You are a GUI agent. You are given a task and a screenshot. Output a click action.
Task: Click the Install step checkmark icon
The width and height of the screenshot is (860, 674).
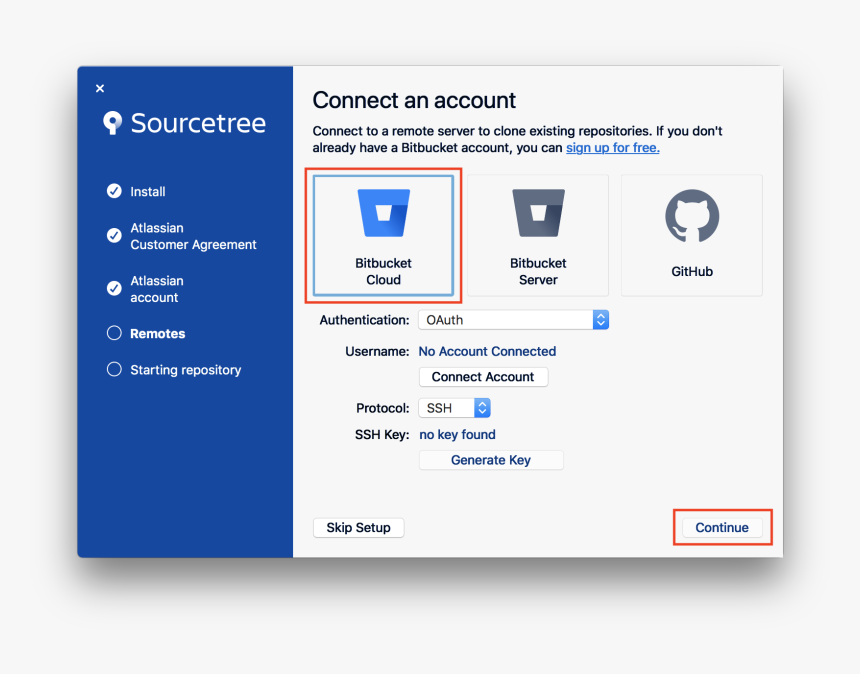113,191
